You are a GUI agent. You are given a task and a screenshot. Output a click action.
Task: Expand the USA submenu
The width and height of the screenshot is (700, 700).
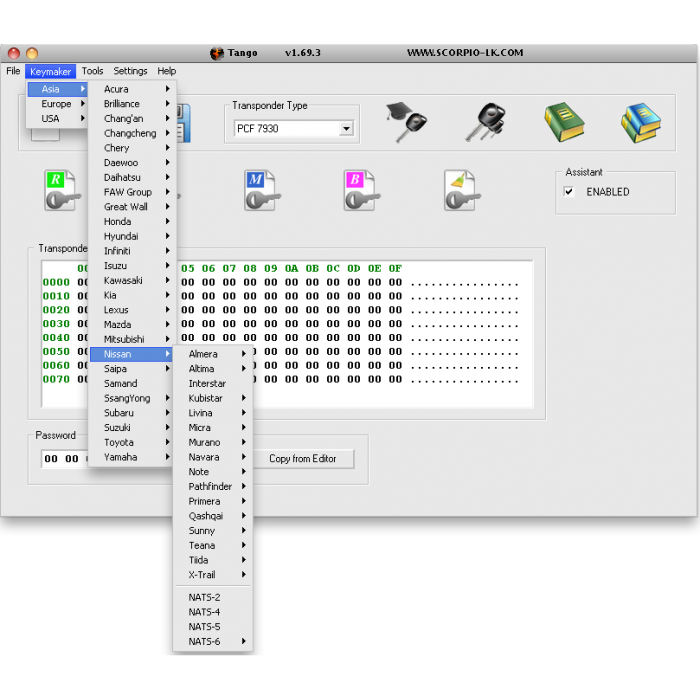tap(57, 119)
